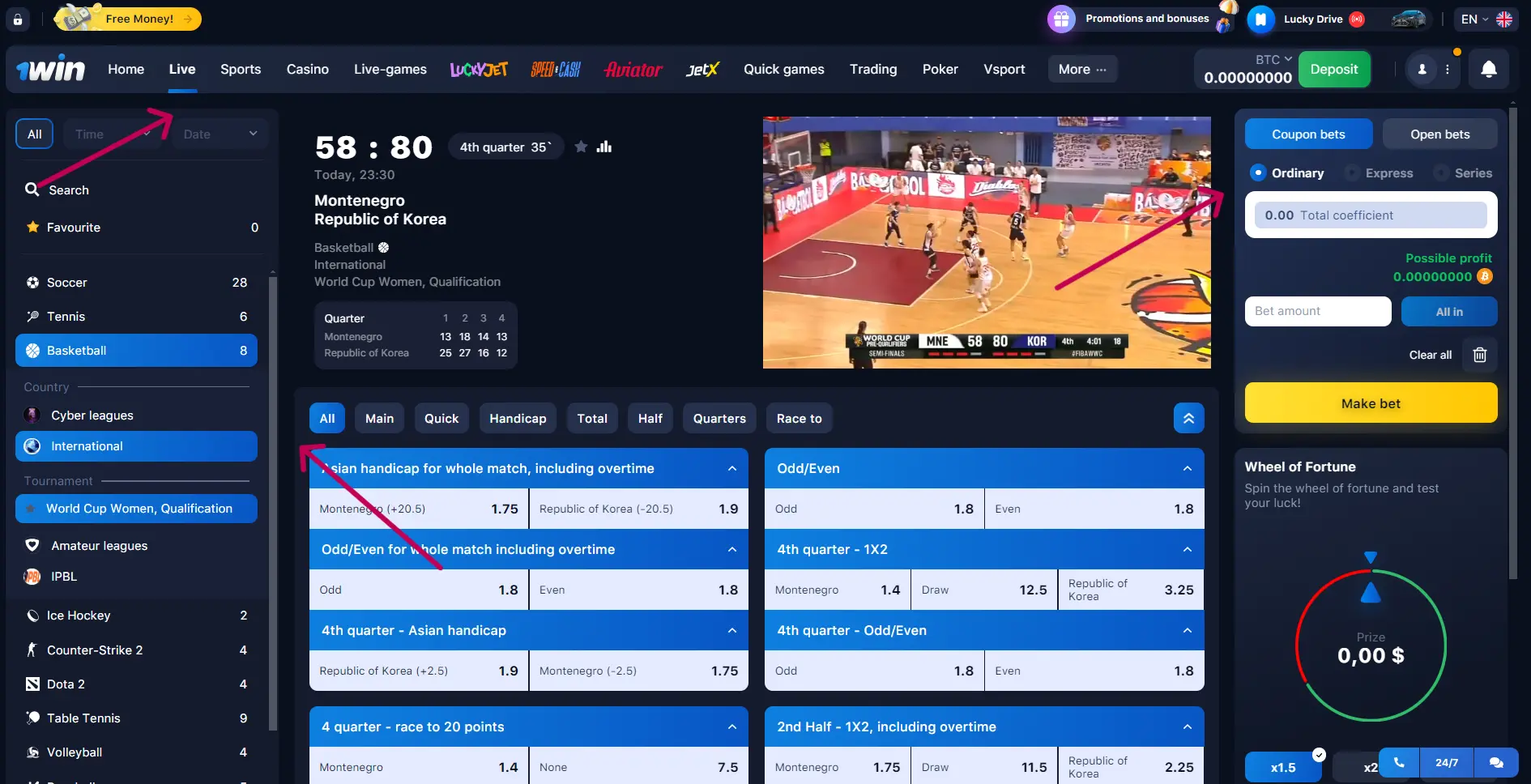This screenshot has height=784, width=1531.
Task: Launch the Aviator game
Action: tap(633, 70)
